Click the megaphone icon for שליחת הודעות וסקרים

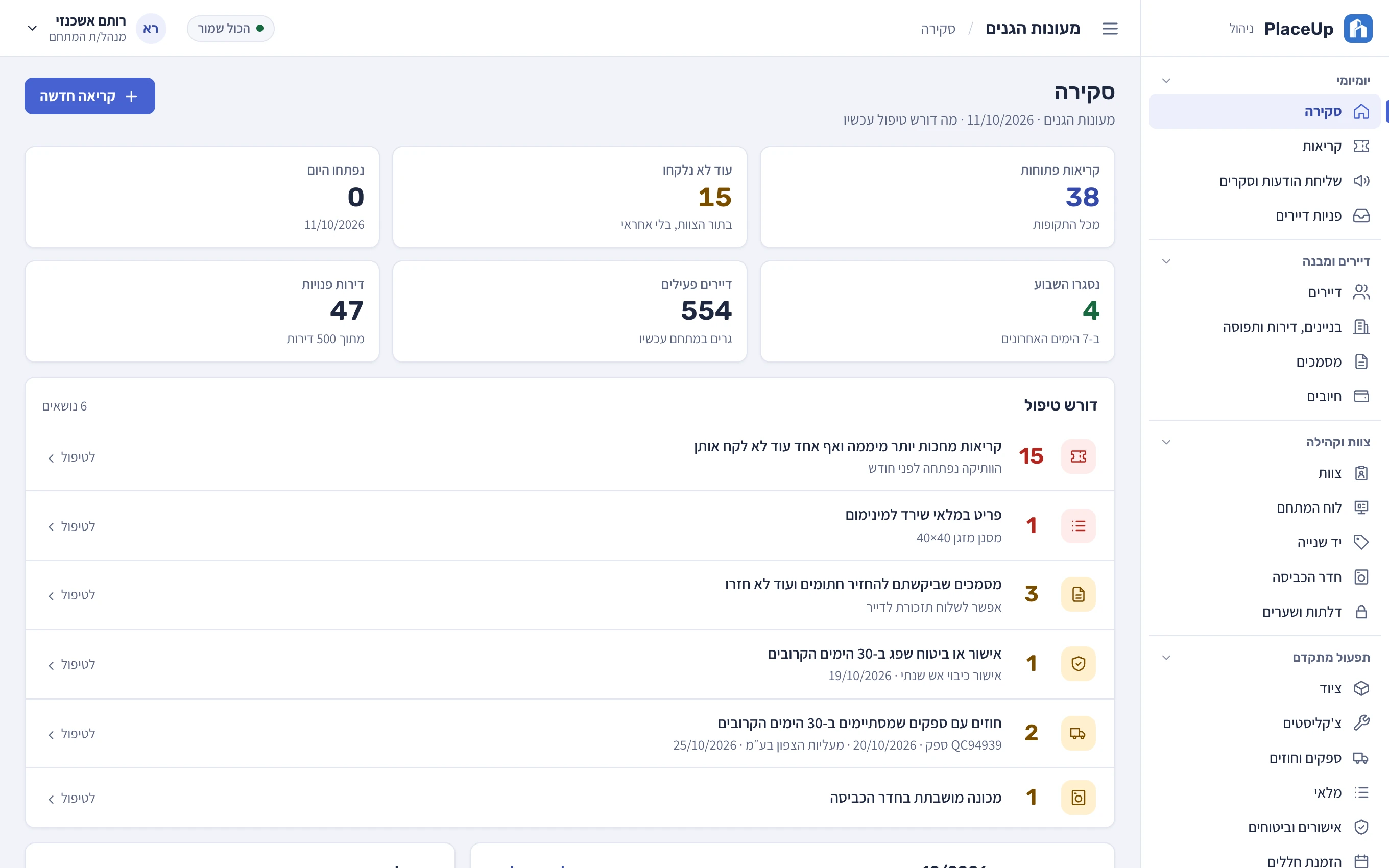[1361, 181]
